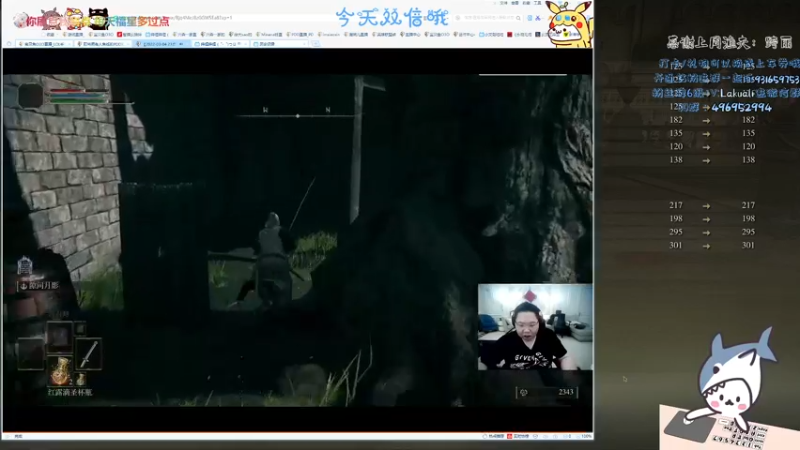800x450 pixels.
Task: Click the shark mascot on the stream overlay
Action: click(735, 375)
